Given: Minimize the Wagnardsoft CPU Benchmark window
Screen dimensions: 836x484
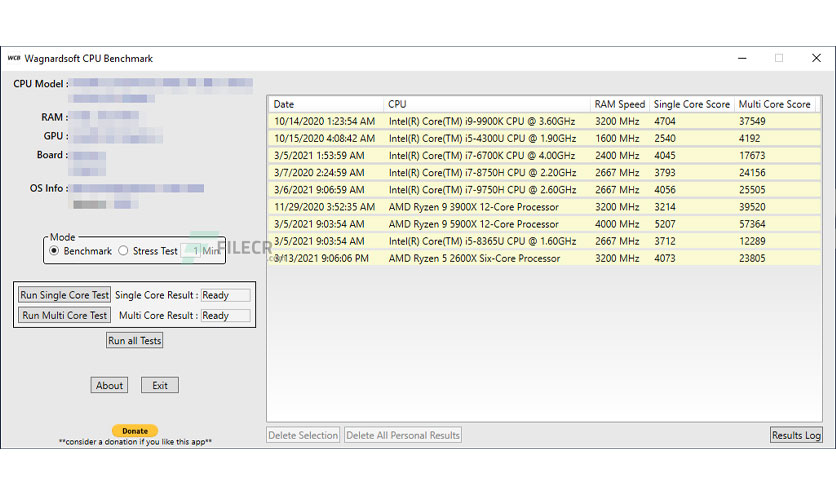Looking at the screenshot, I should click(742, 58).
